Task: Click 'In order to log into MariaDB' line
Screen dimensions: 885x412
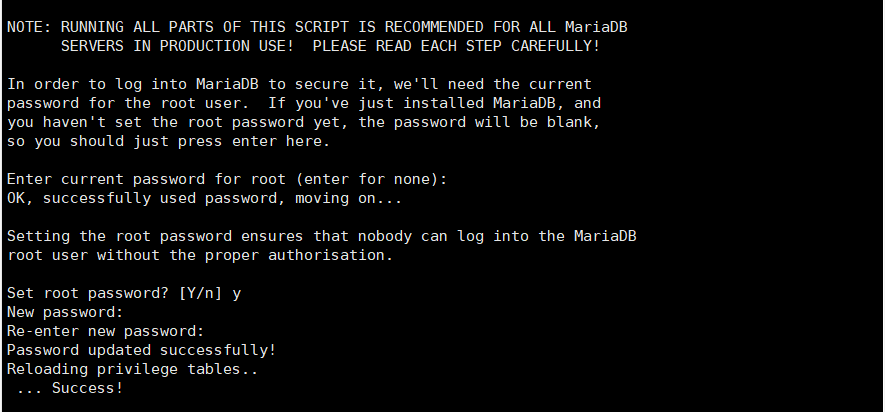Action: (299, 85)
